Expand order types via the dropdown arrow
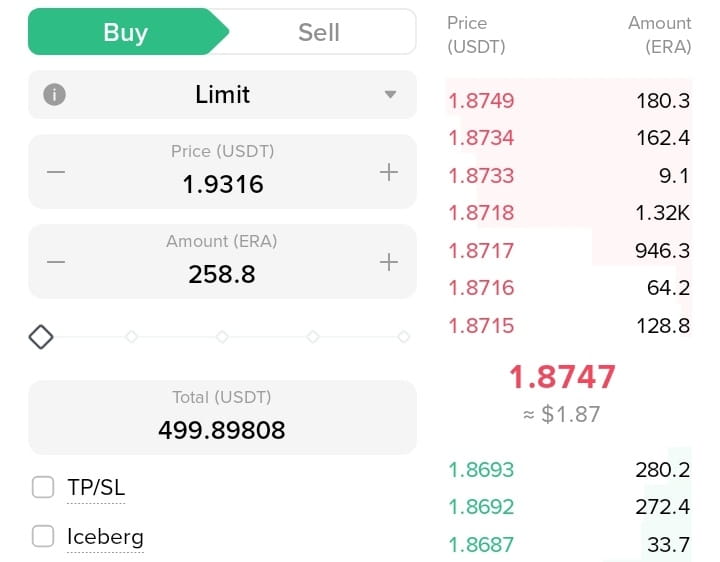The height and width of the screenshot is (562, 720). tap(390, 95)
